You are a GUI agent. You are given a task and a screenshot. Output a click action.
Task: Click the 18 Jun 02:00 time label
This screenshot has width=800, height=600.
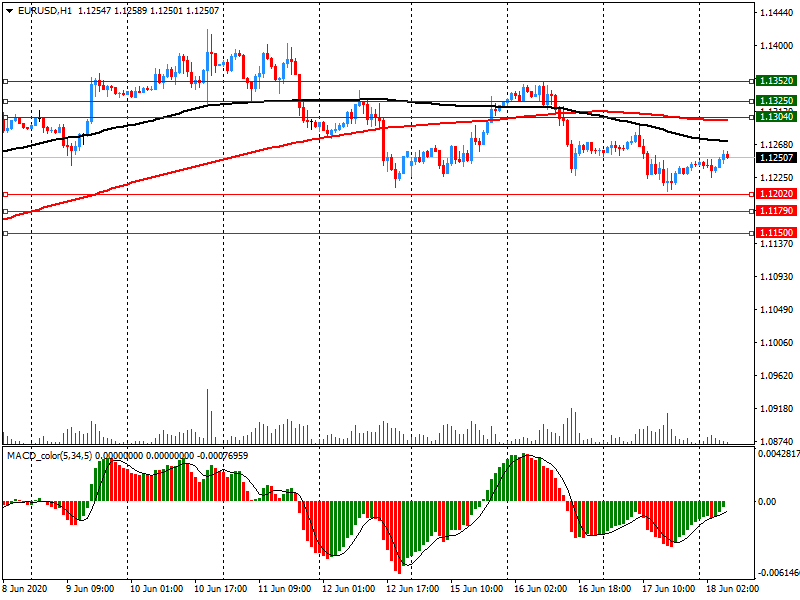(x=733, y=589)
